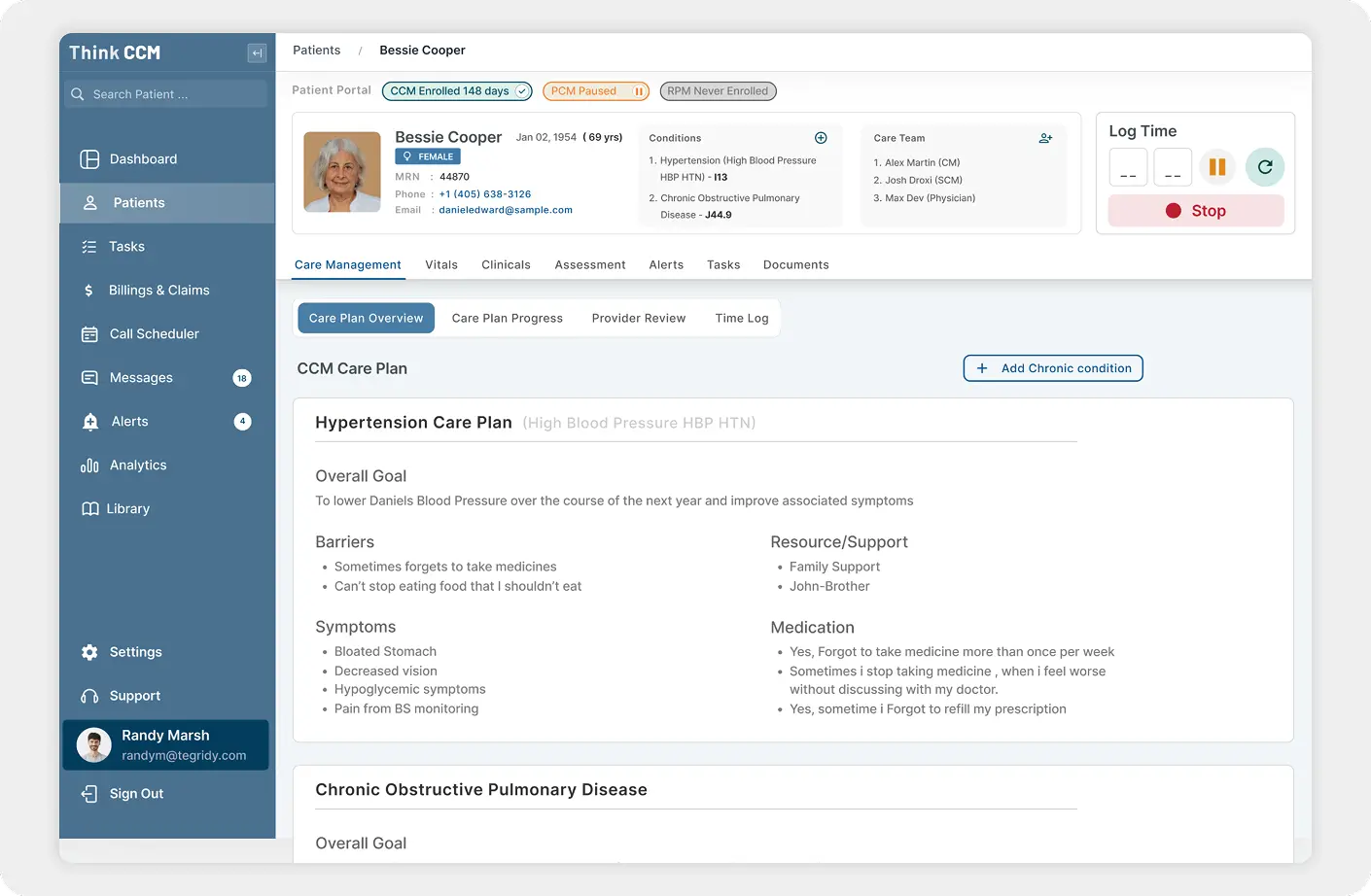Open Messages from the sidebar
The width and height of the screenshot is (1371, 896).
(143, 377)
